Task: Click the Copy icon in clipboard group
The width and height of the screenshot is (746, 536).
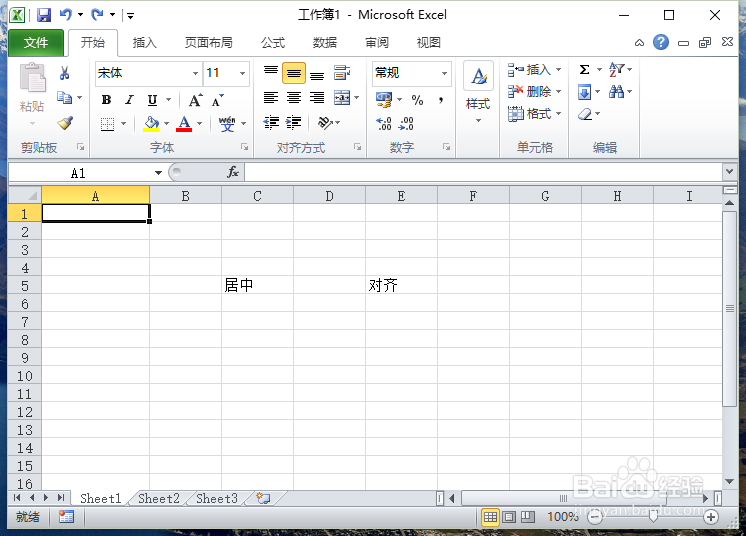Action: [64, 97]
